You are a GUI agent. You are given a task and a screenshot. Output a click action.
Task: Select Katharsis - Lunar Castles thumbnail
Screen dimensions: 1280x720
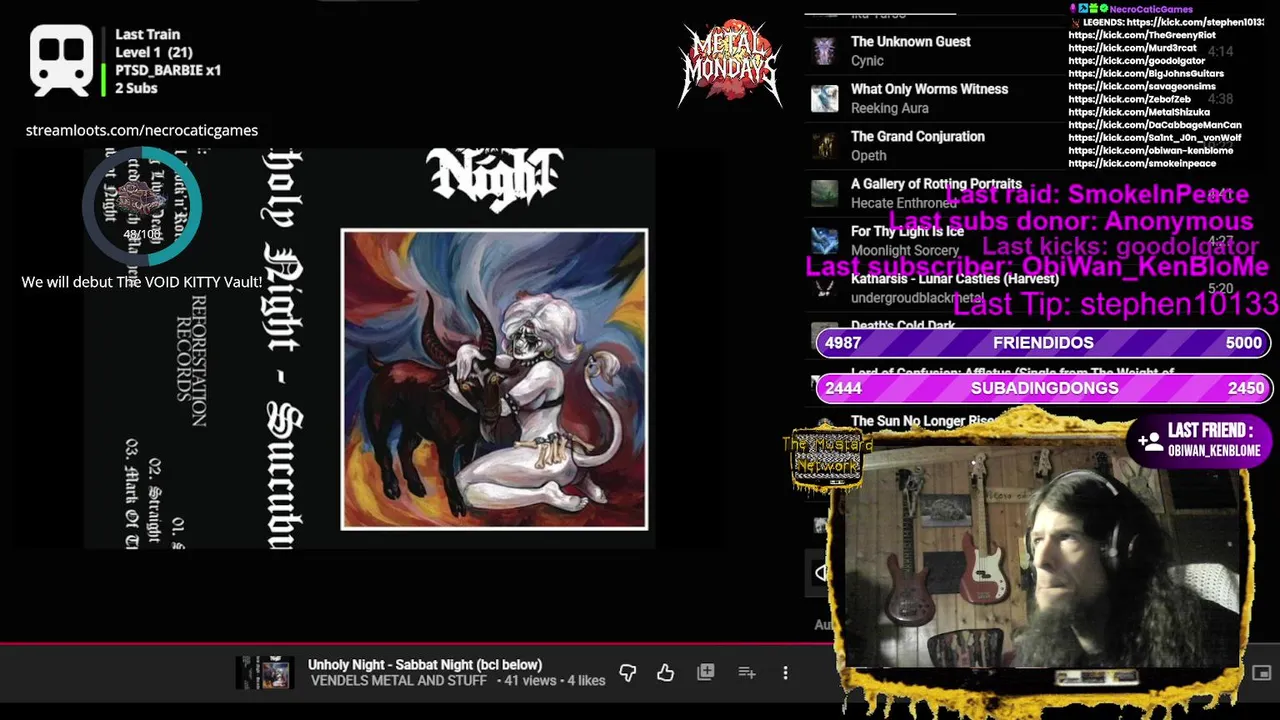(x=824, y=288)
